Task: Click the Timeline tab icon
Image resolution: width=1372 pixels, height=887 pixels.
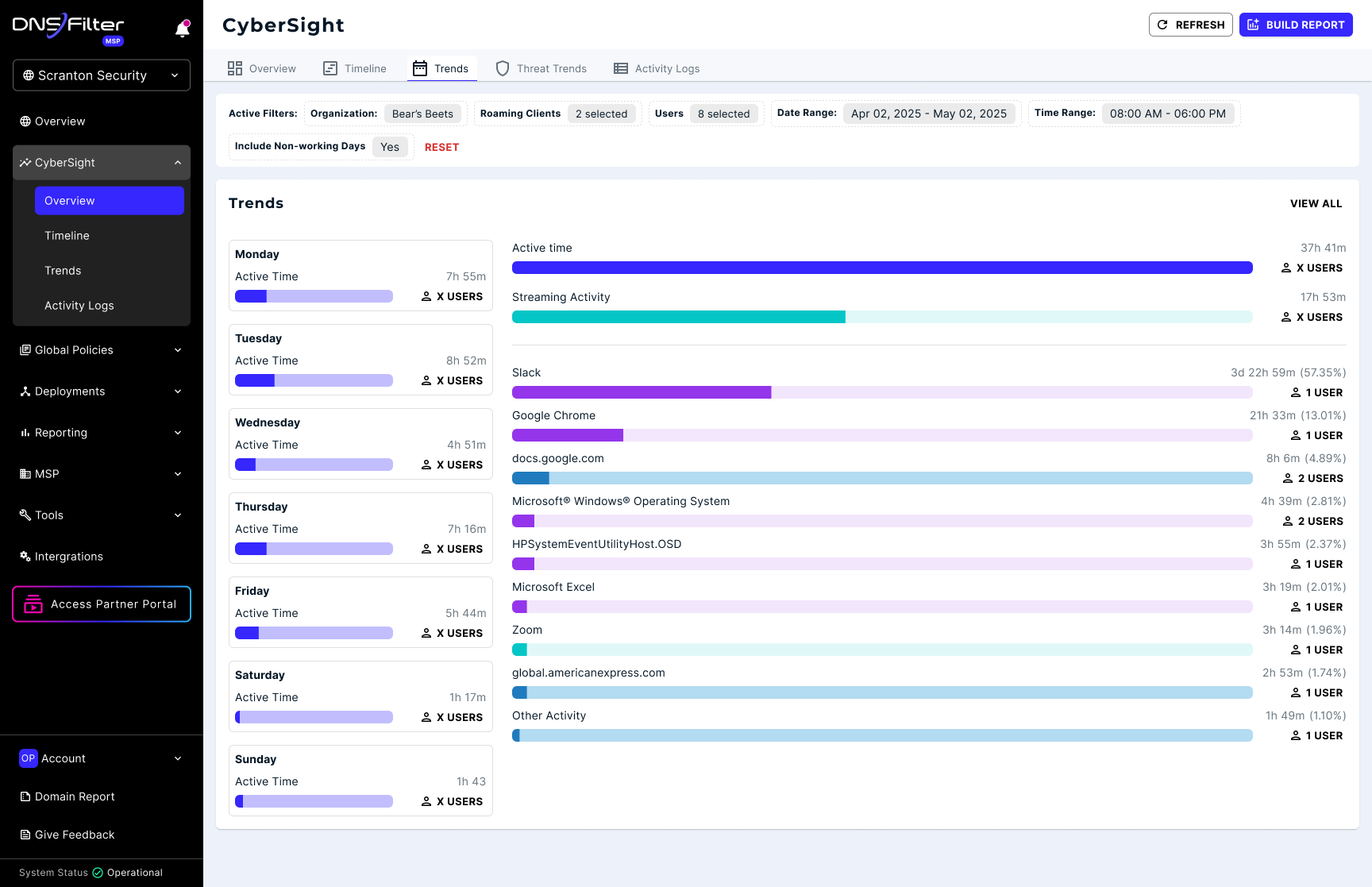Action: coord(330,68)
